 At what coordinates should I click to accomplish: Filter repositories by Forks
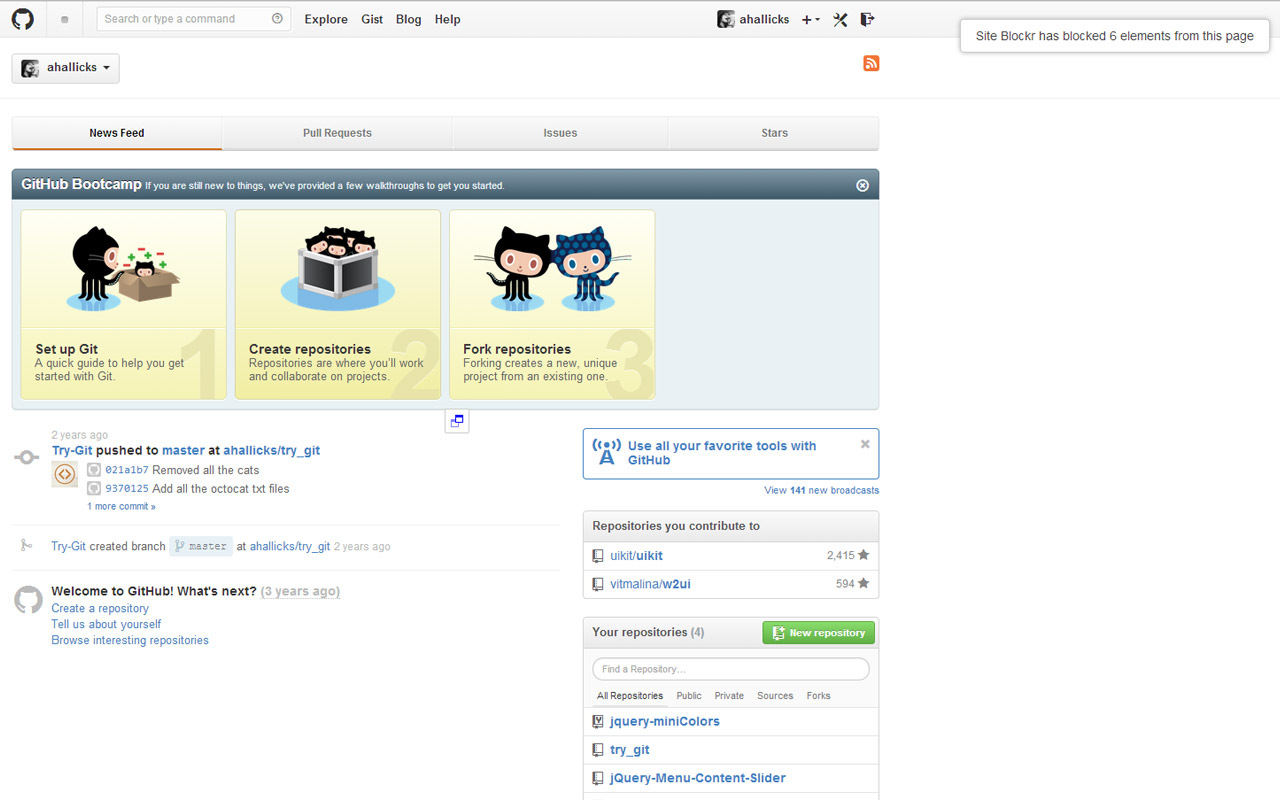(x=819, y=696)
